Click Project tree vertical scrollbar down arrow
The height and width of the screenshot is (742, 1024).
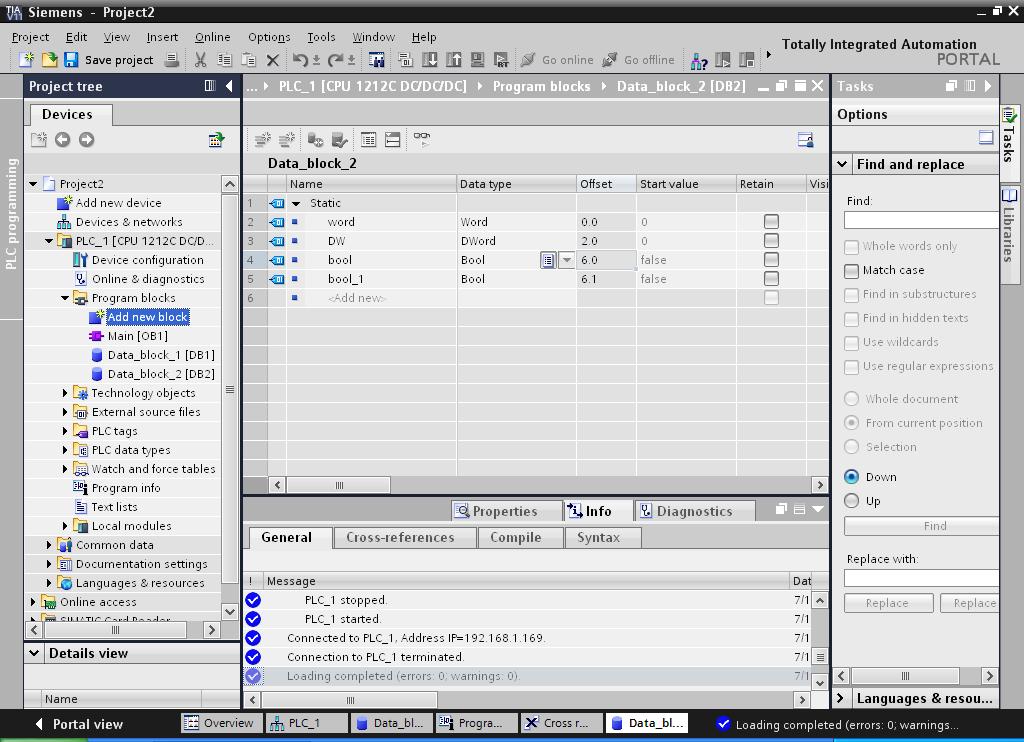tap(230, 612)
